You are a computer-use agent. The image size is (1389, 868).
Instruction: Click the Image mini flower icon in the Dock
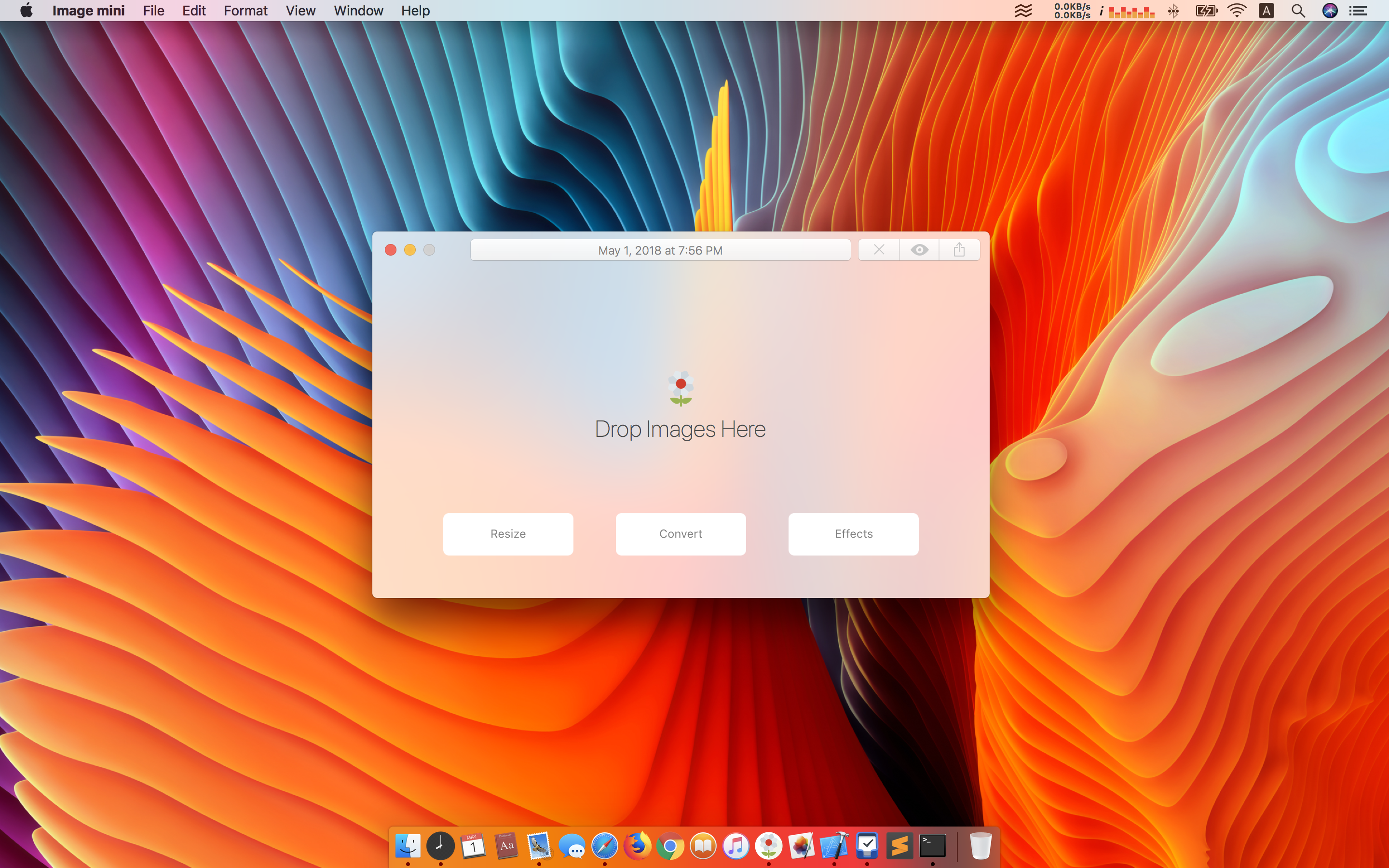coord(769,846)
